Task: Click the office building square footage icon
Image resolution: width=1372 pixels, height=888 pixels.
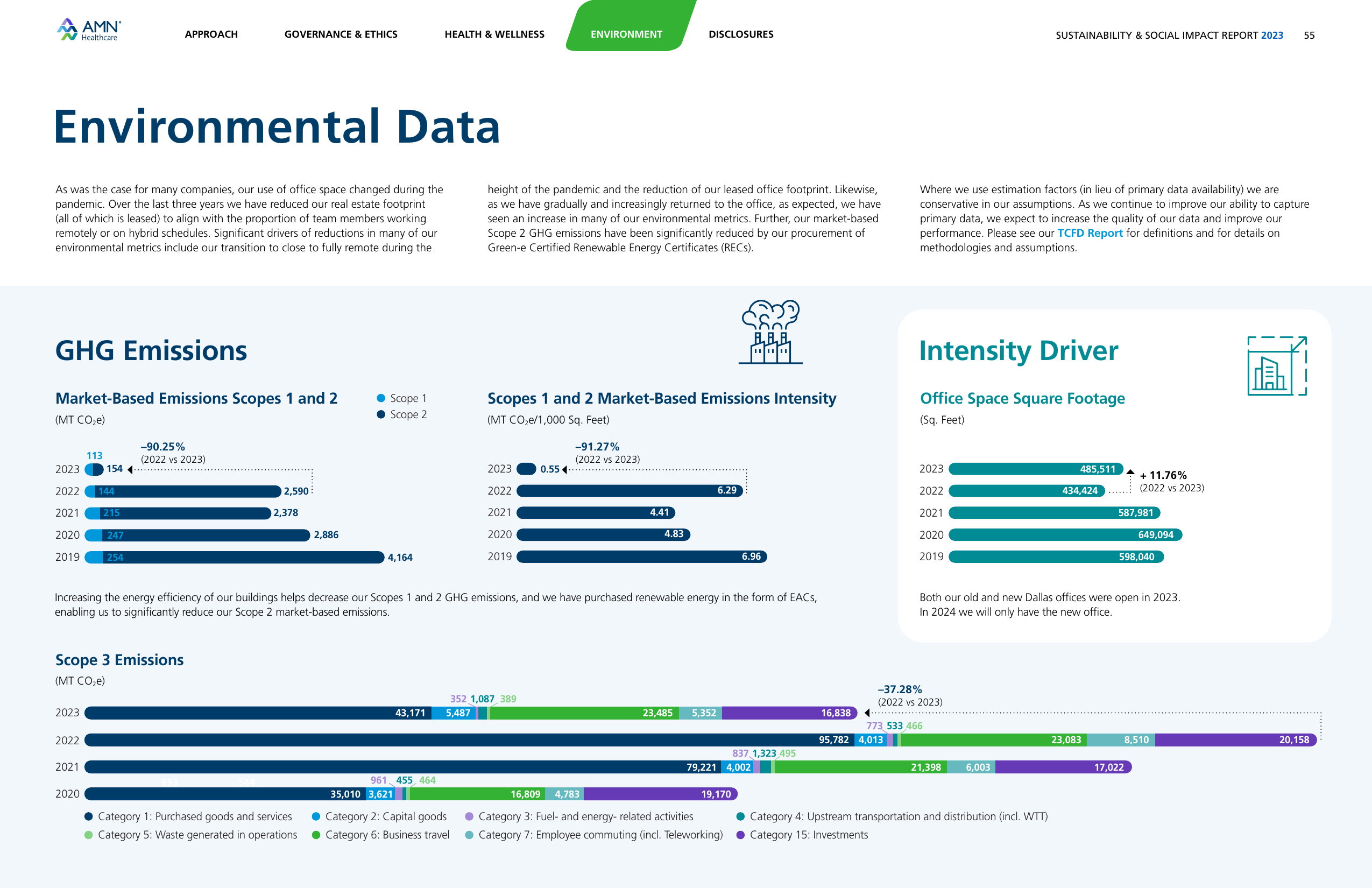Action: [x=1277, y=366]
